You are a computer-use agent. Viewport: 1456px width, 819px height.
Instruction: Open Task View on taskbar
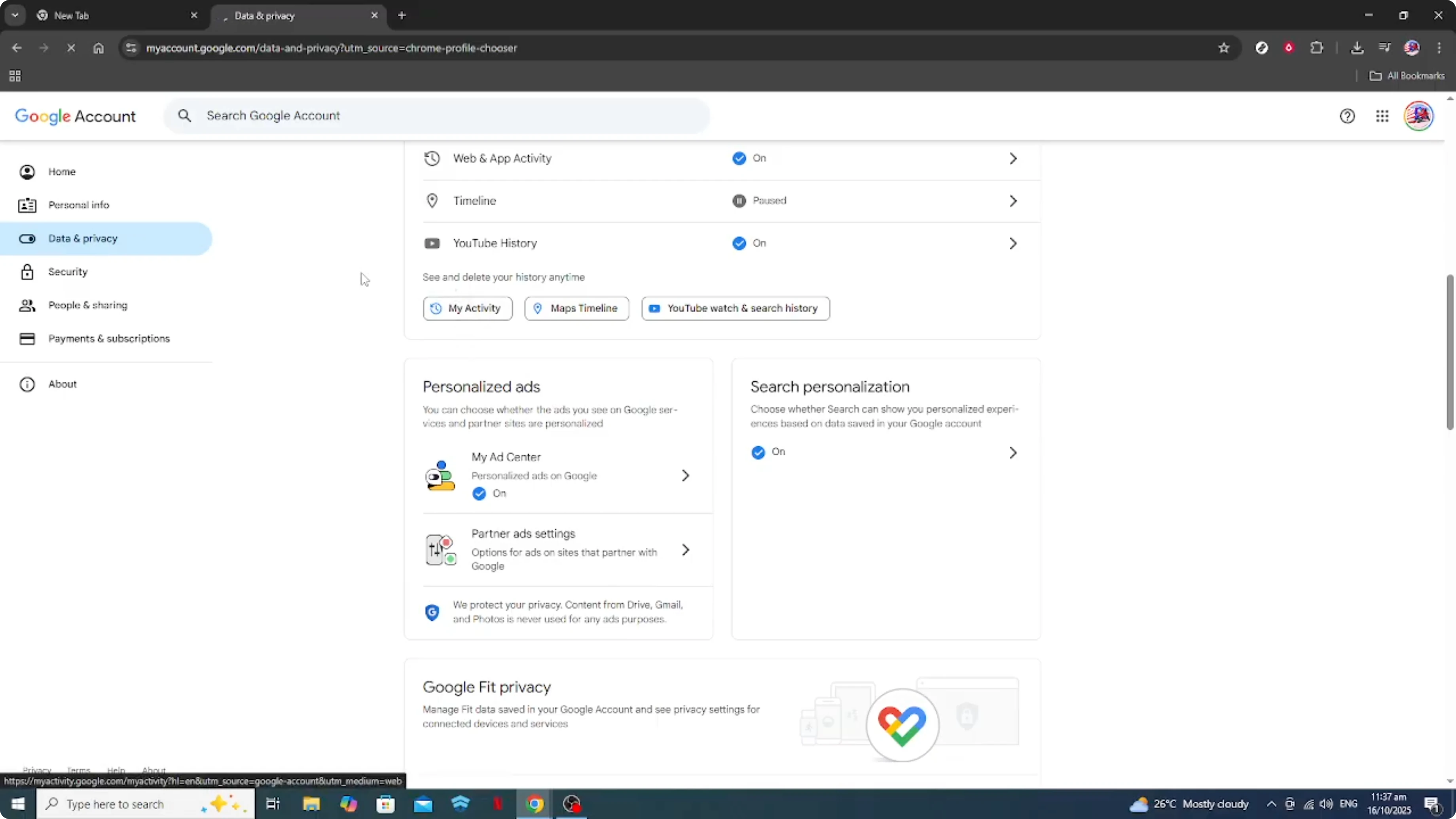273,804
